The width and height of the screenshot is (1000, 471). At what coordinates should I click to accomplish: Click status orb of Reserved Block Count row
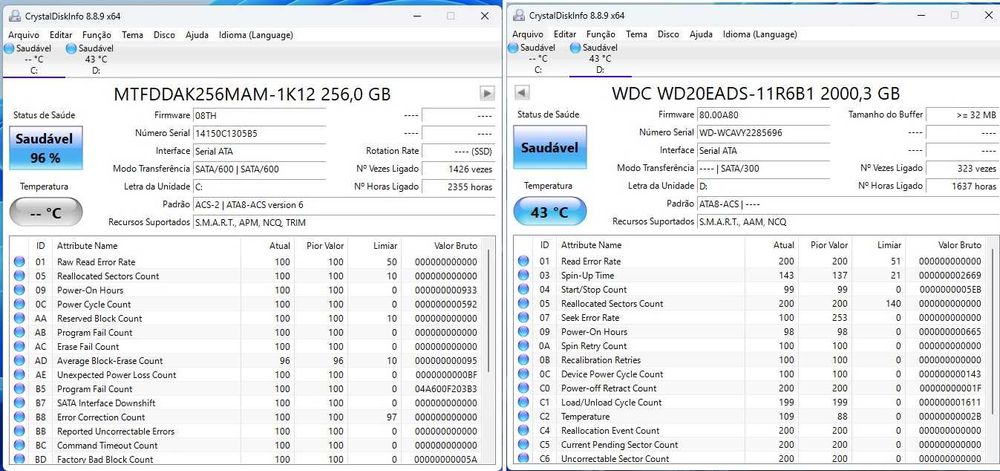19,318
